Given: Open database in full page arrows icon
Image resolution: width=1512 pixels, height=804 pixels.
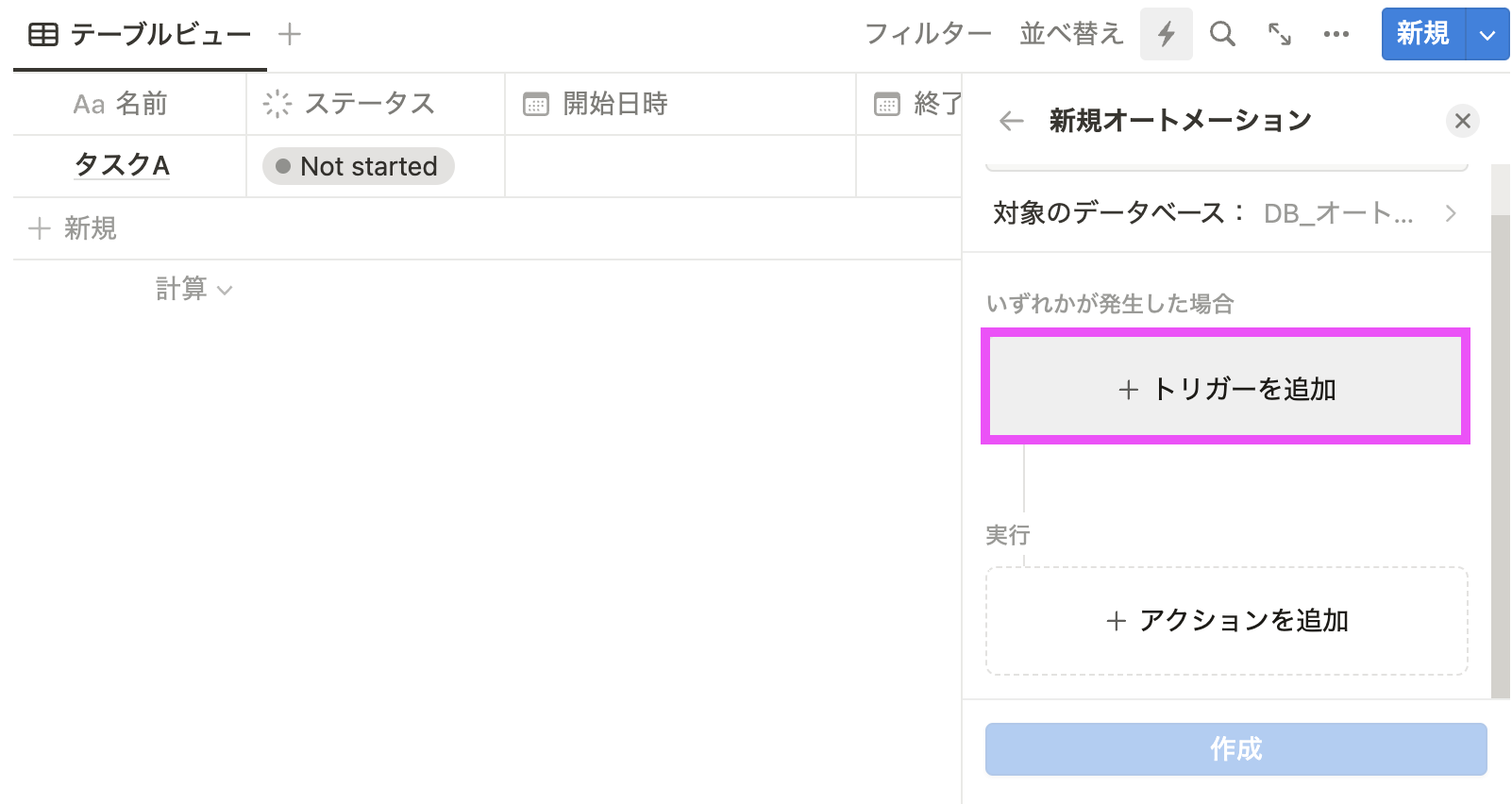Looking at the screenshot, I should pyautogui.click(x=1280, y=34).
